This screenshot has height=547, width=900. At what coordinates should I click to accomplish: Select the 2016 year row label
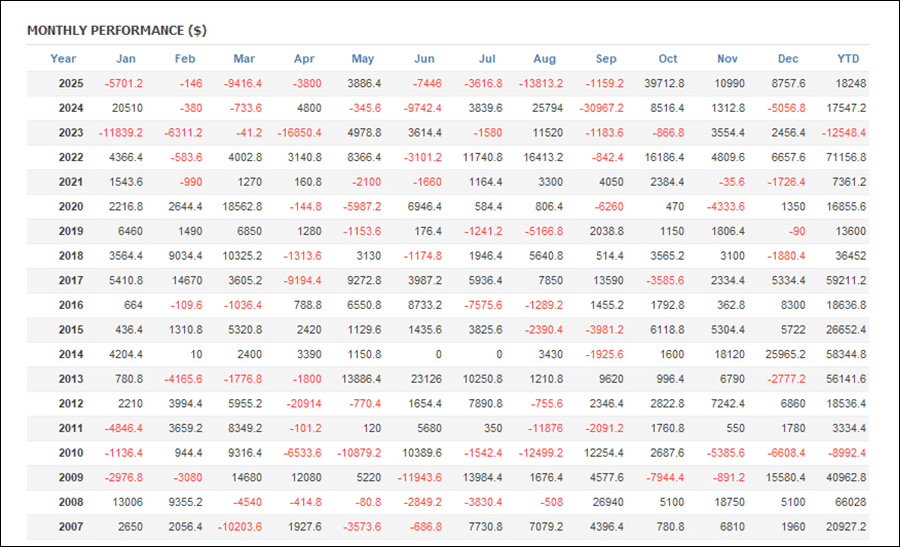tap(71, 305)
